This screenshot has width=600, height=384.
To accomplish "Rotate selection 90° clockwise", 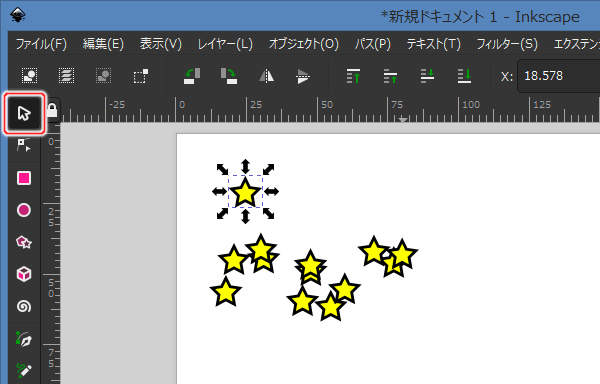I will (229, 76).
